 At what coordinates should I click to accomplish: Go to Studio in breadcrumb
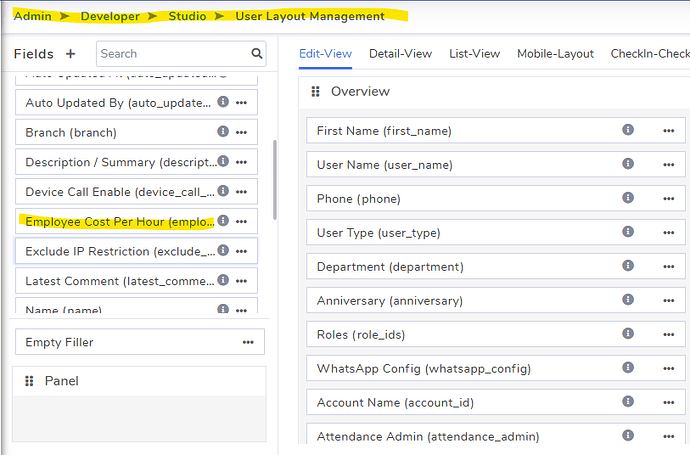click(187, 16)
